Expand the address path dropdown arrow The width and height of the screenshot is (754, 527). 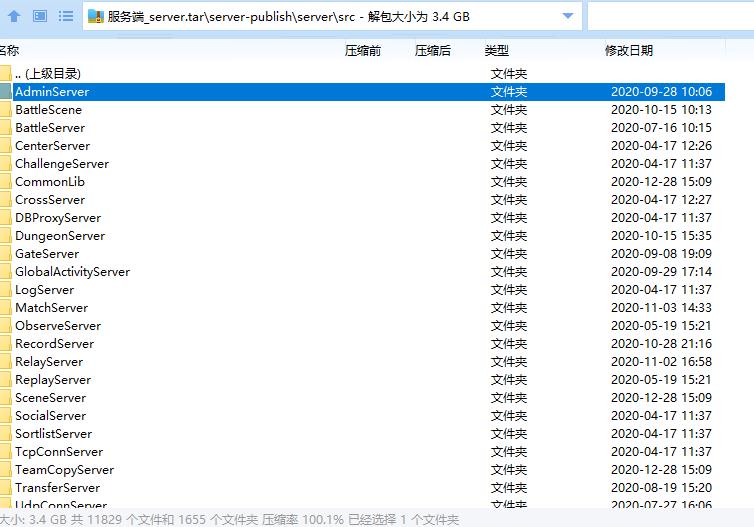click(568, 16)
